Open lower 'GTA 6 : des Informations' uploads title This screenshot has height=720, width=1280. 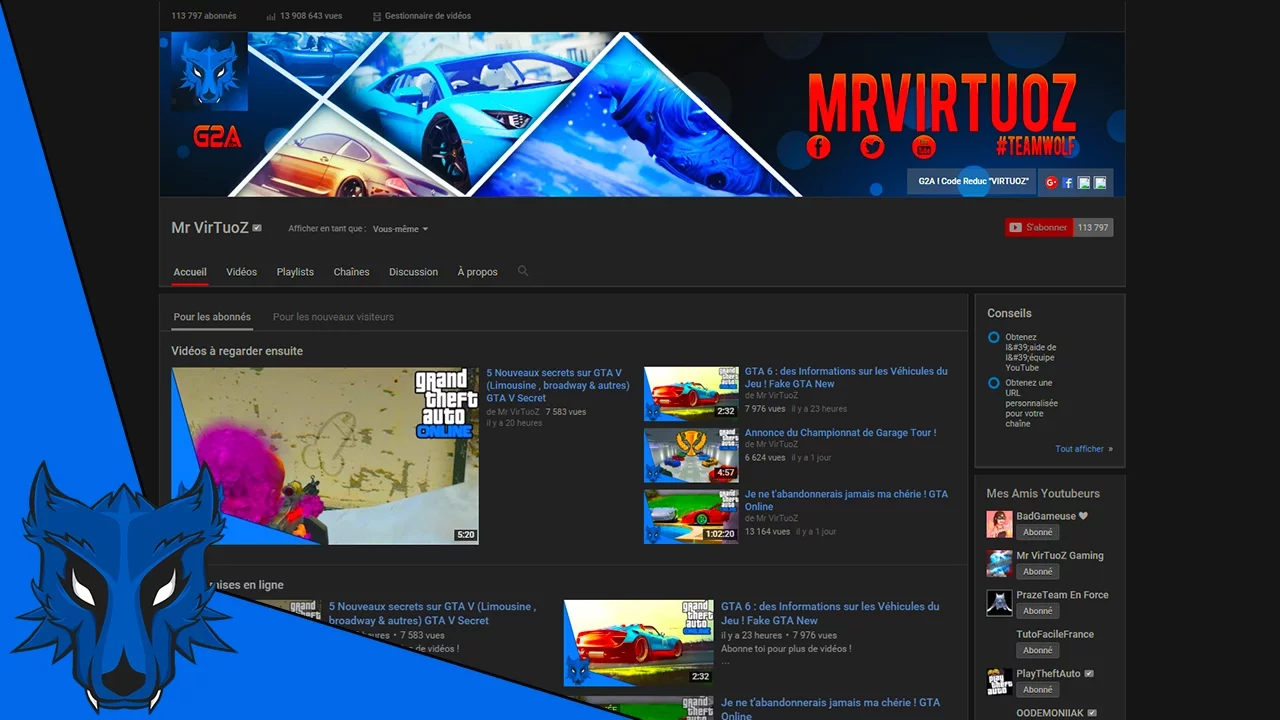pyautogui.click(x=830, y=613)
